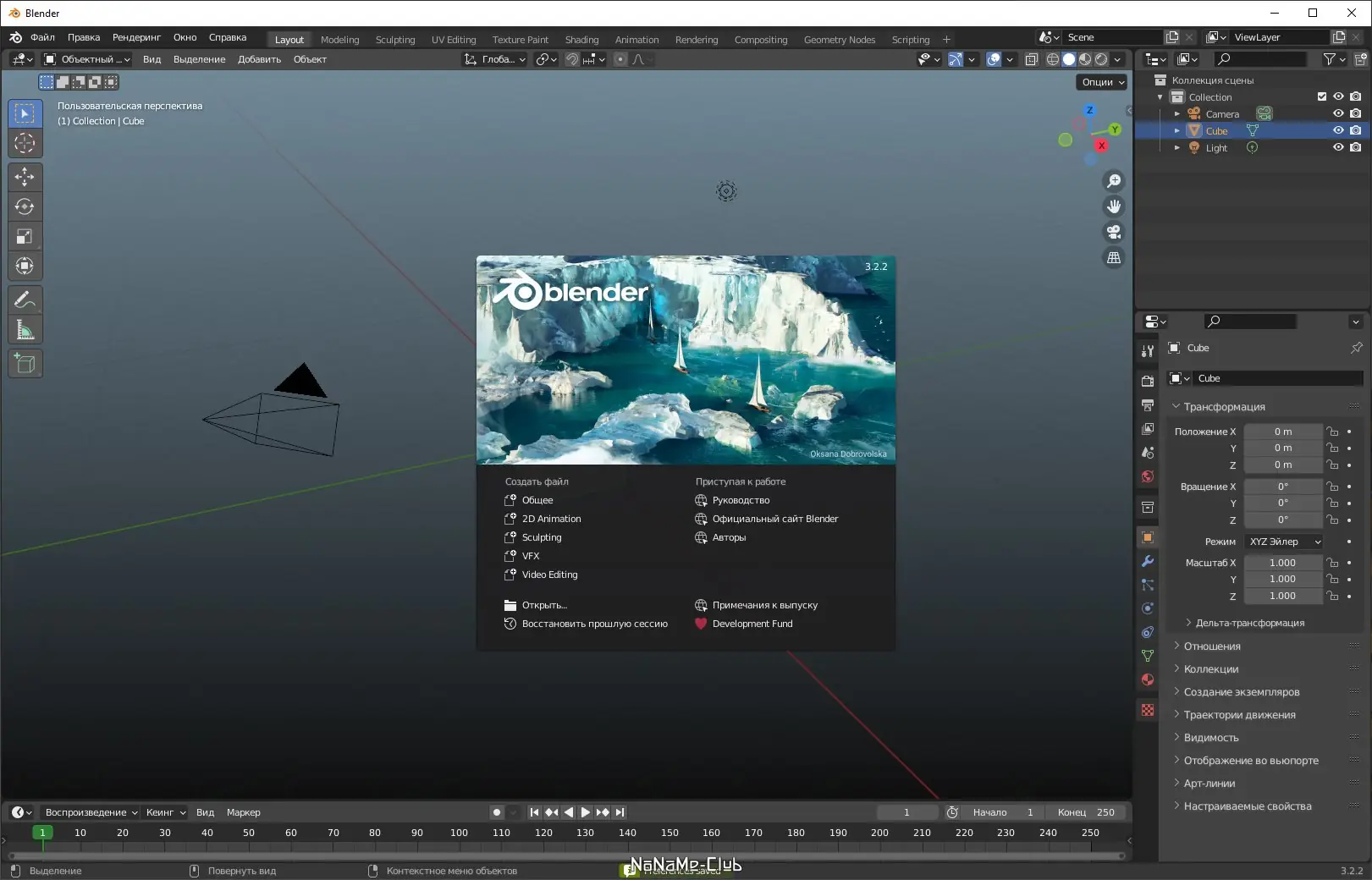Open the rotation mode XYZ Euler dropdown
The width and height of the screenshot is (1372, 880).
tap(1283, 542)
